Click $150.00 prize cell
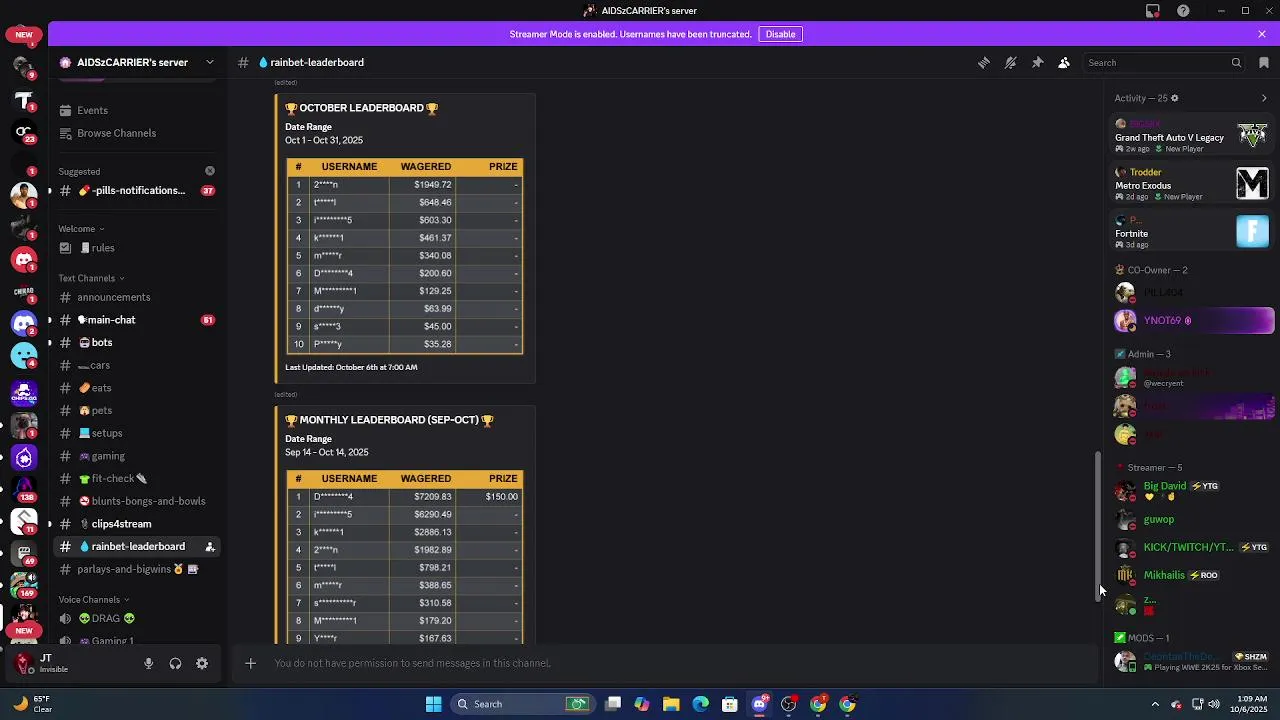The width and height of the screenshot is (1280, 720). pos(502,497)
